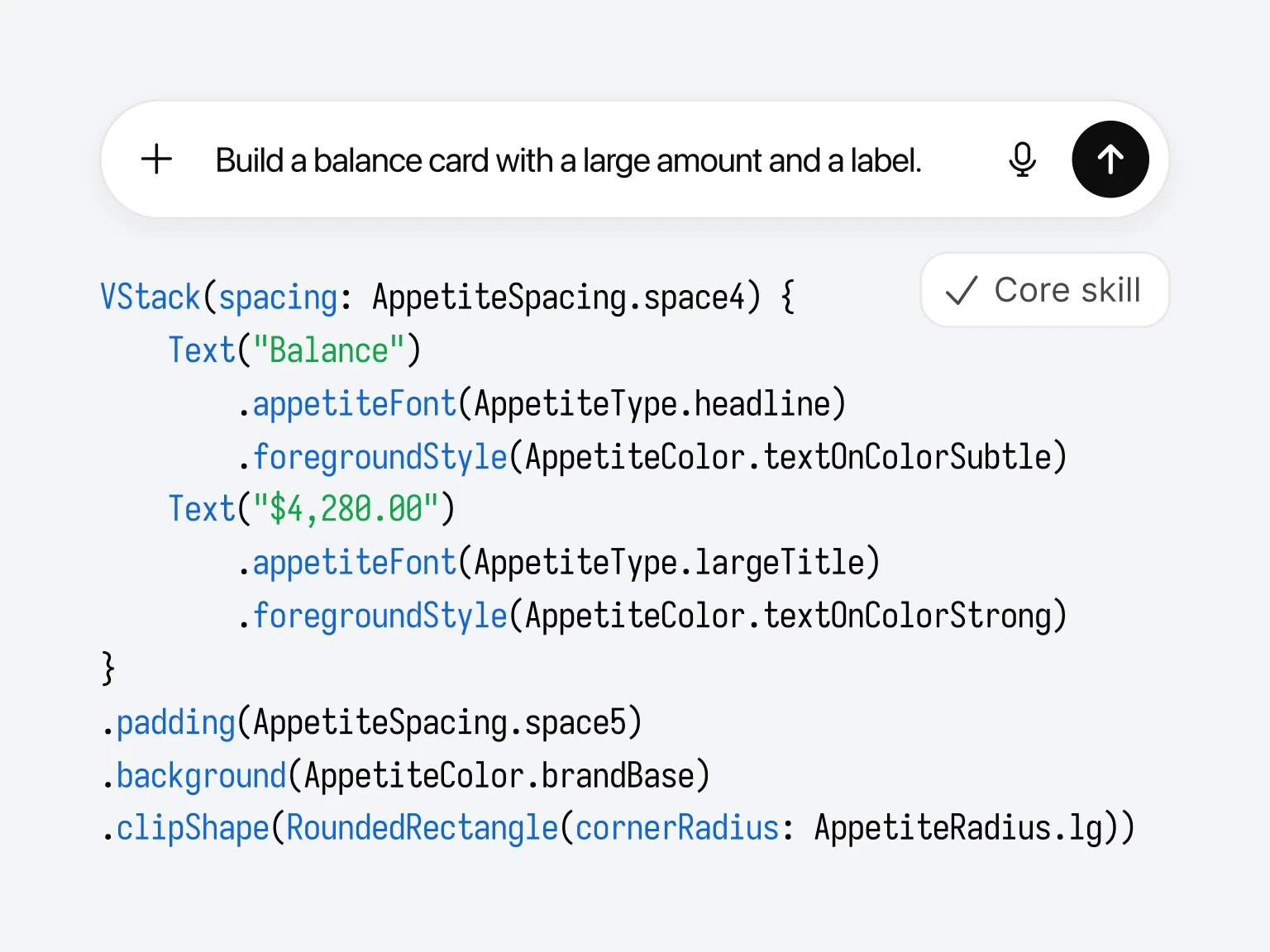Click the plus attachment icon
Screen dimensions: 1270x952
coord(156,159)
